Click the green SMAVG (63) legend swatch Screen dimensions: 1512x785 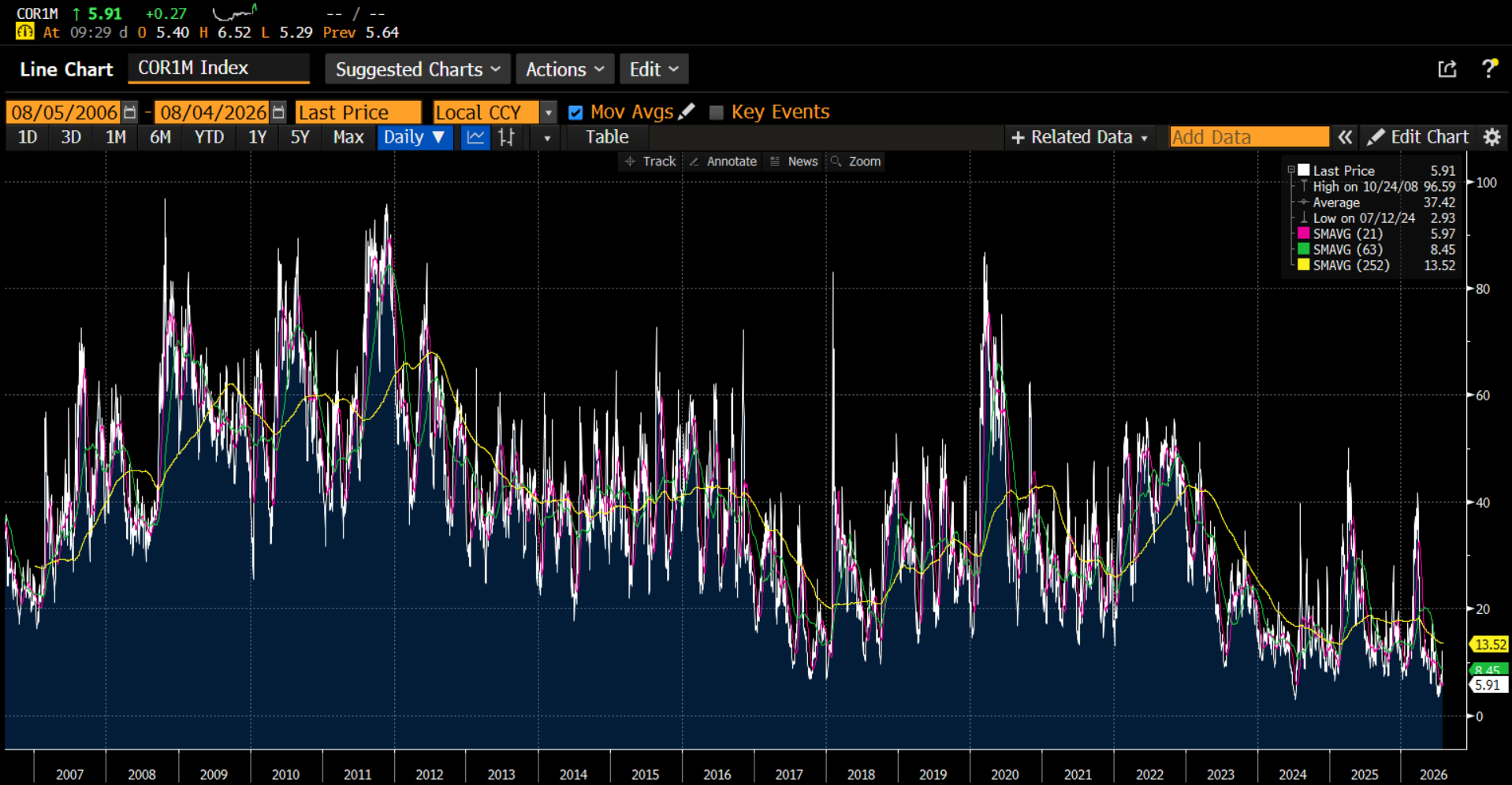[x=1304, y=249]
